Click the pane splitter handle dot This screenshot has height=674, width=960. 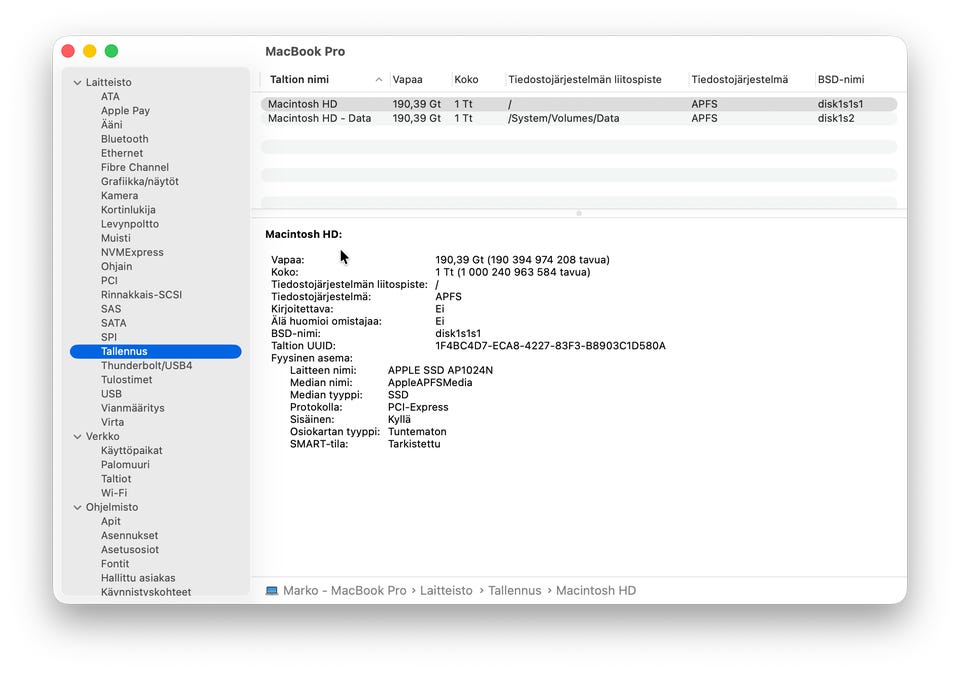[579, 214]
